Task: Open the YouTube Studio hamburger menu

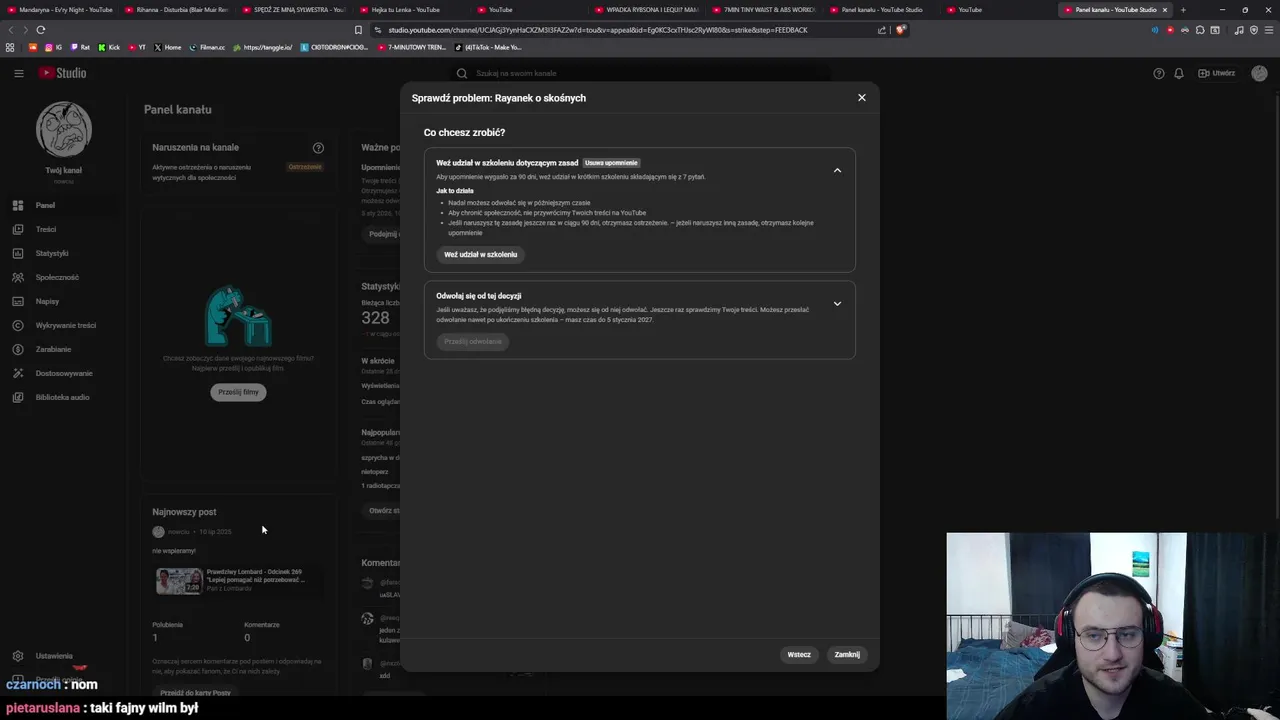Action: click(18, 73)
